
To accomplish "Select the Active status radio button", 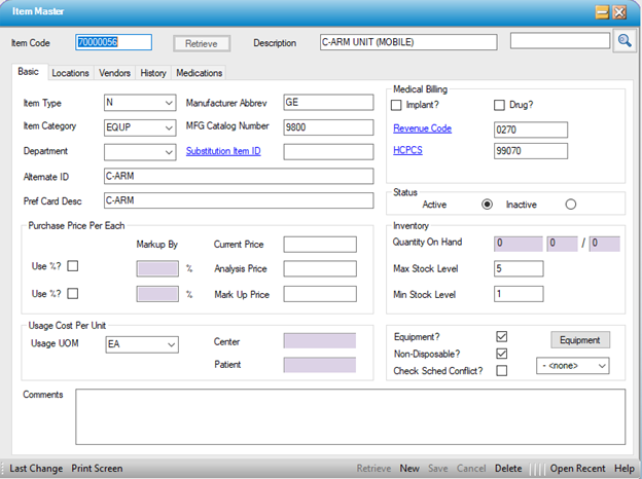I will pos(487,204).
